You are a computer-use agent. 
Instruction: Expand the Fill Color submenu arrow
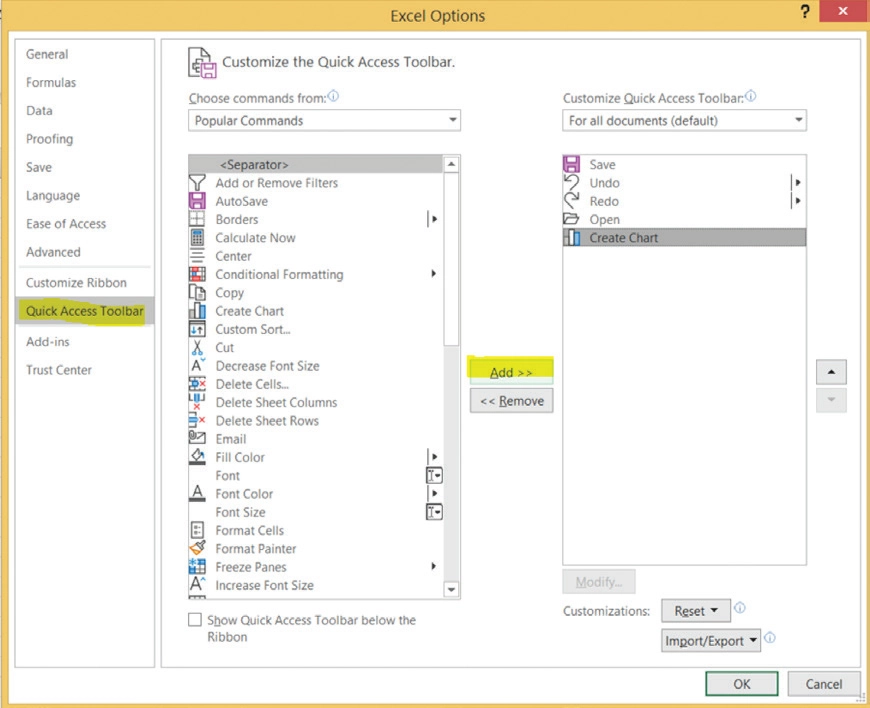point(434,457)
